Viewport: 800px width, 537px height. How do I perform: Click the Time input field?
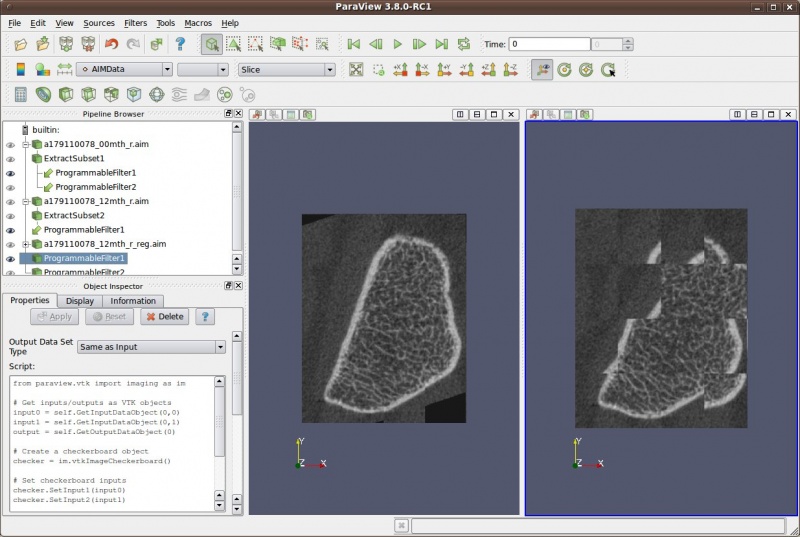pos(549,44)
